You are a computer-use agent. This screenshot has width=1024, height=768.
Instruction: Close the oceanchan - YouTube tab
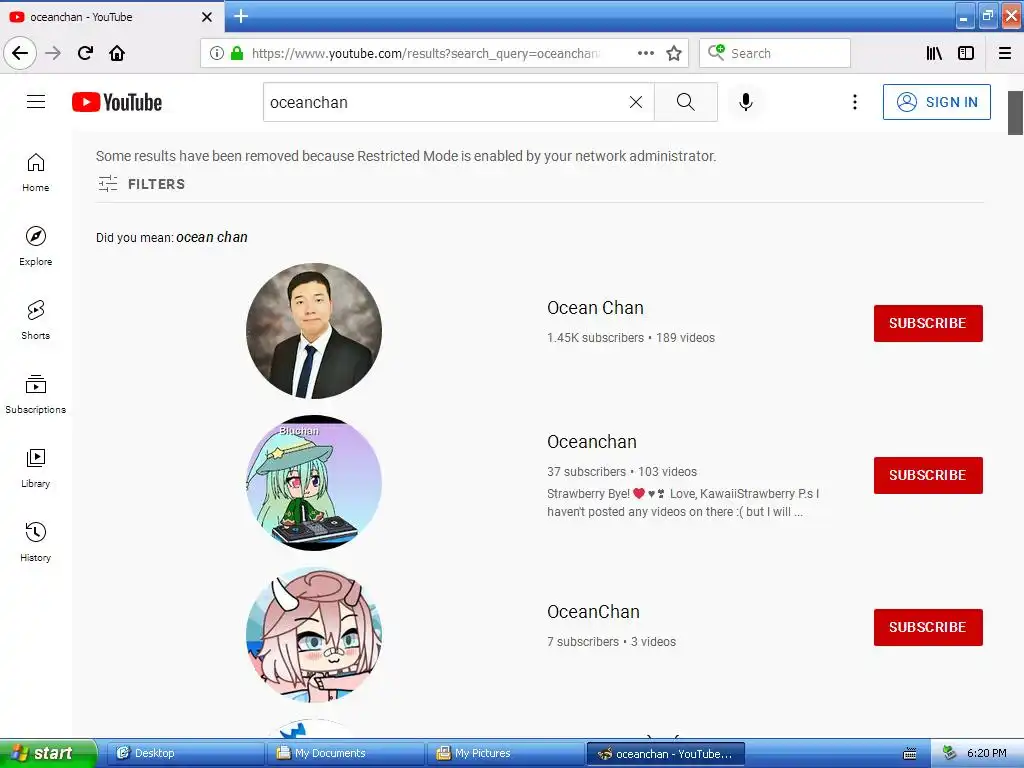pos(207,17)
